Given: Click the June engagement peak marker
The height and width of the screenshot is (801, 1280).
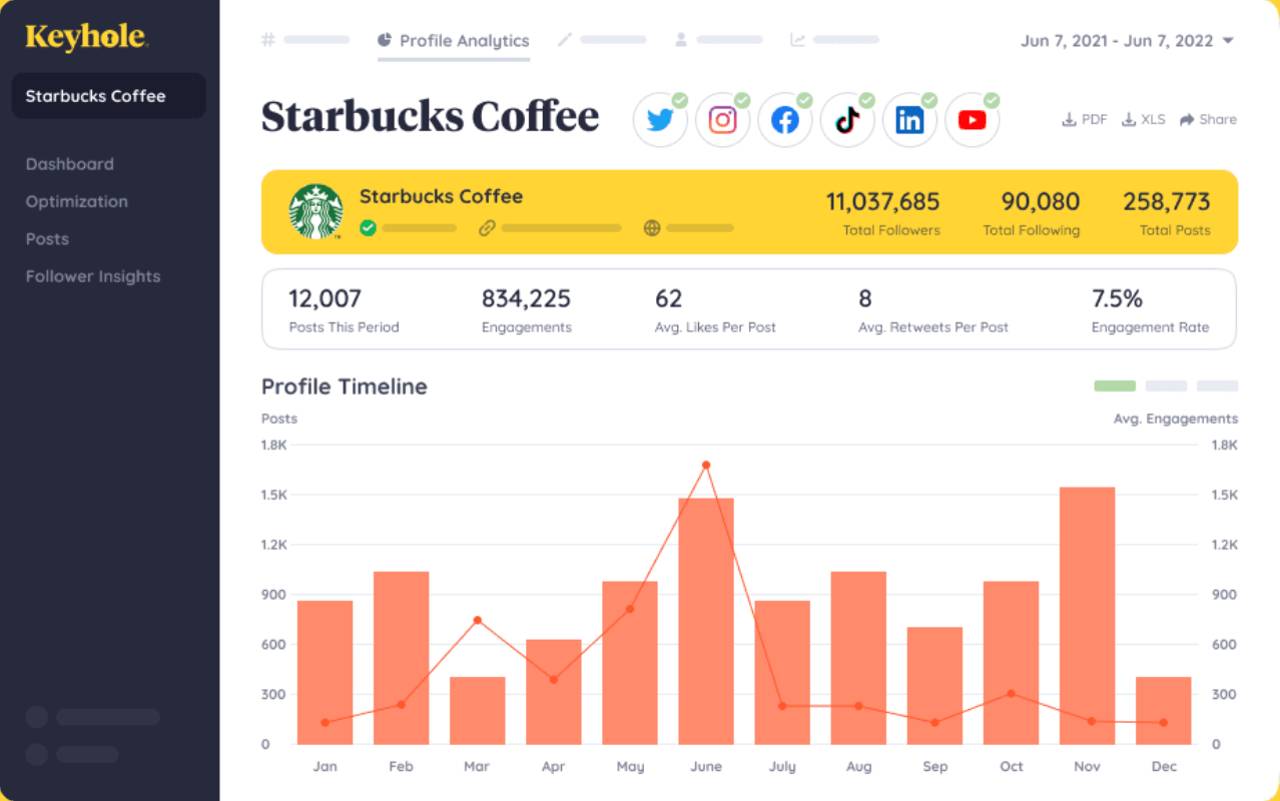Looking at the screenshot, I should point(707,464).
